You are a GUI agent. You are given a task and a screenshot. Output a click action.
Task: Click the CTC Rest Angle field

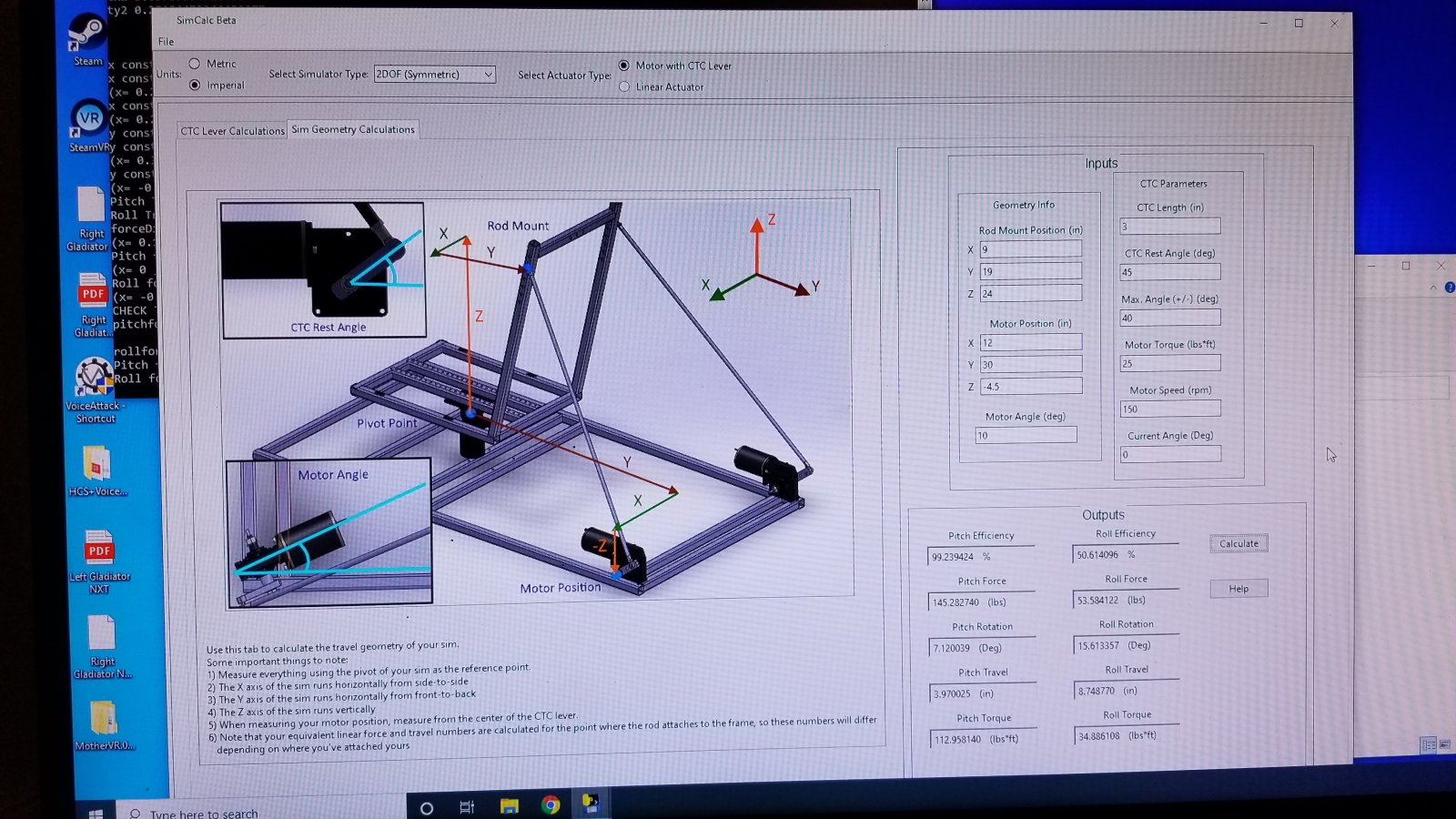tap(1170, 271)
